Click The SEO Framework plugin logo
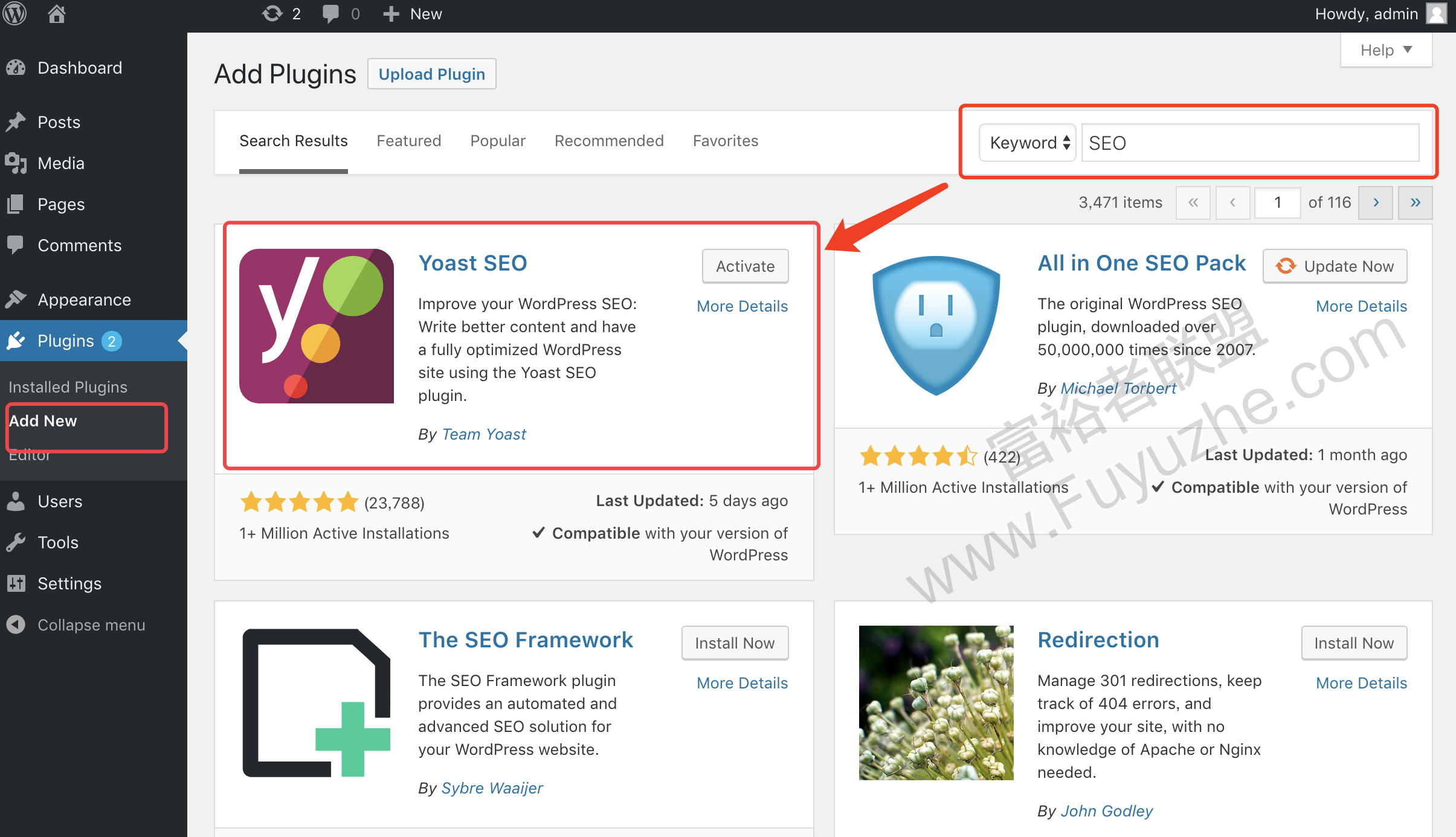 (x=317, y=703)
